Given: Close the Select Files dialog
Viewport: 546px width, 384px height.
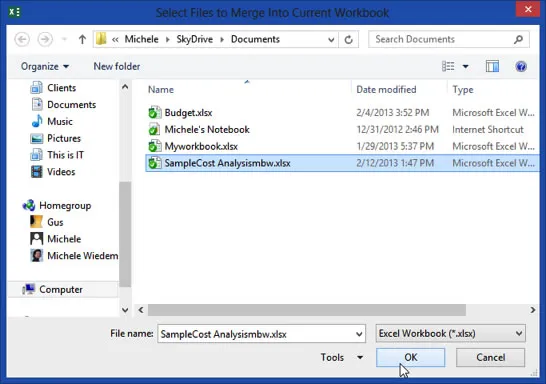Looking at the screenshot, I should (x=528, y=9).
